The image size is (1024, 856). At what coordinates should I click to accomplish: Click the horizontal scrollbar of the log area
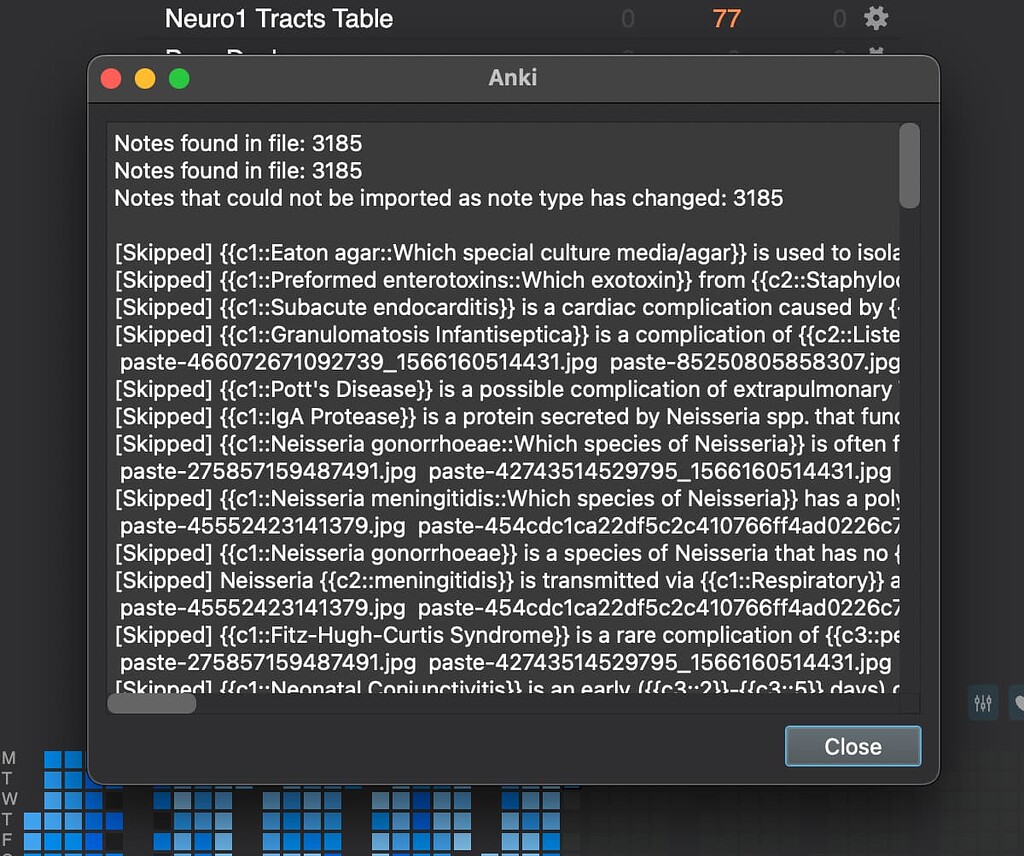pos(150,703)
